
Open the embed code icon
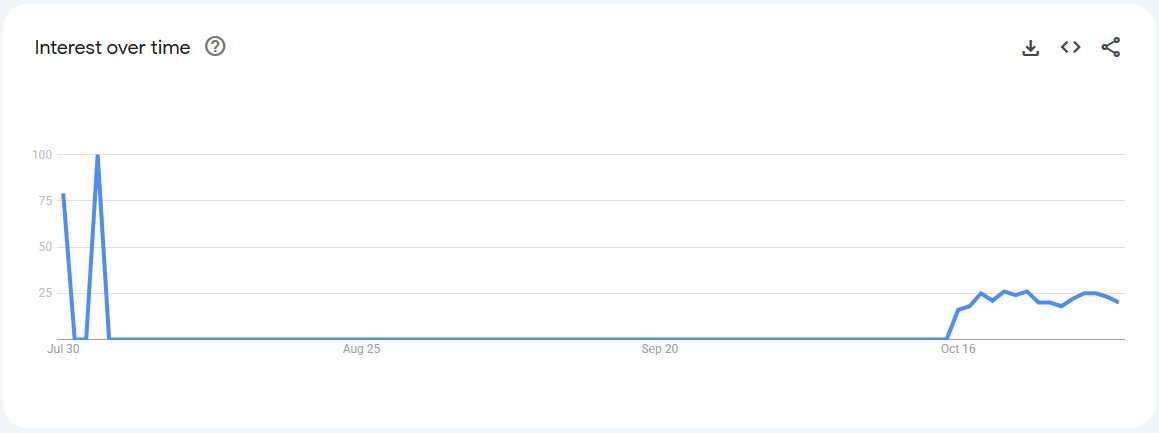point(1071,47)
